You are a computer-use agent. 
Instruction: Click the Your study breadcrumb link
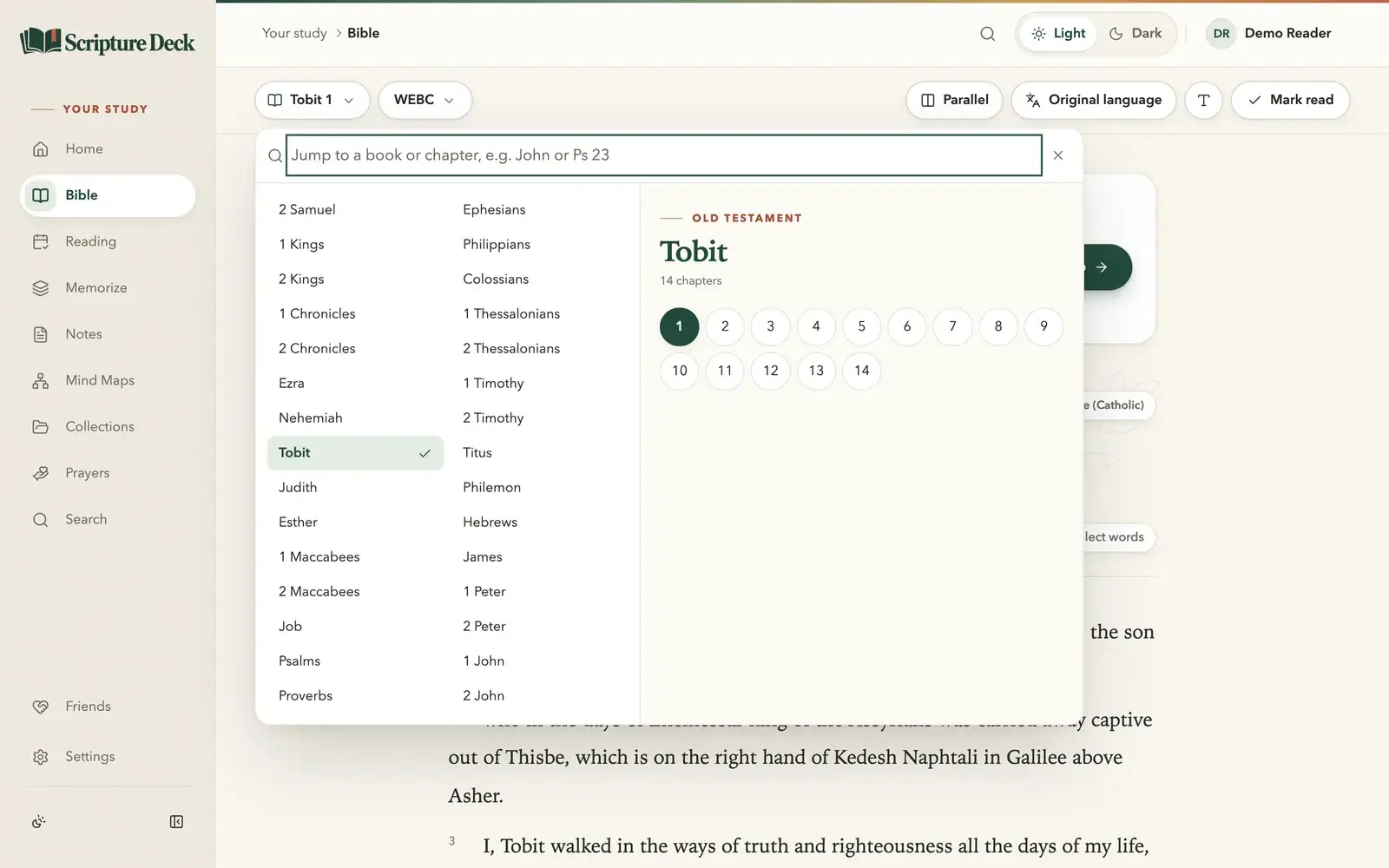[x=294, y=34]
